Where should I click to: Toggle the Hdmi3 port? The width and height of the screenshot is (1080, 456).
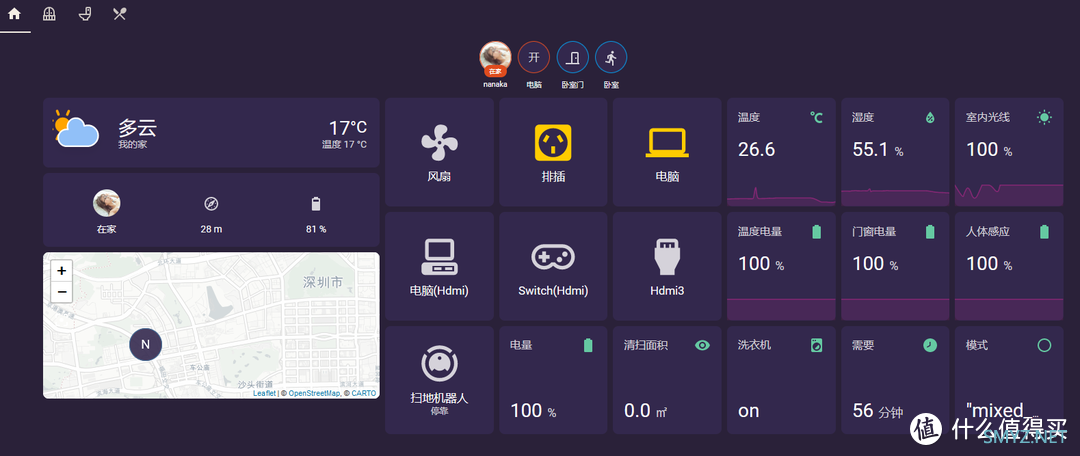click(667, 266)
